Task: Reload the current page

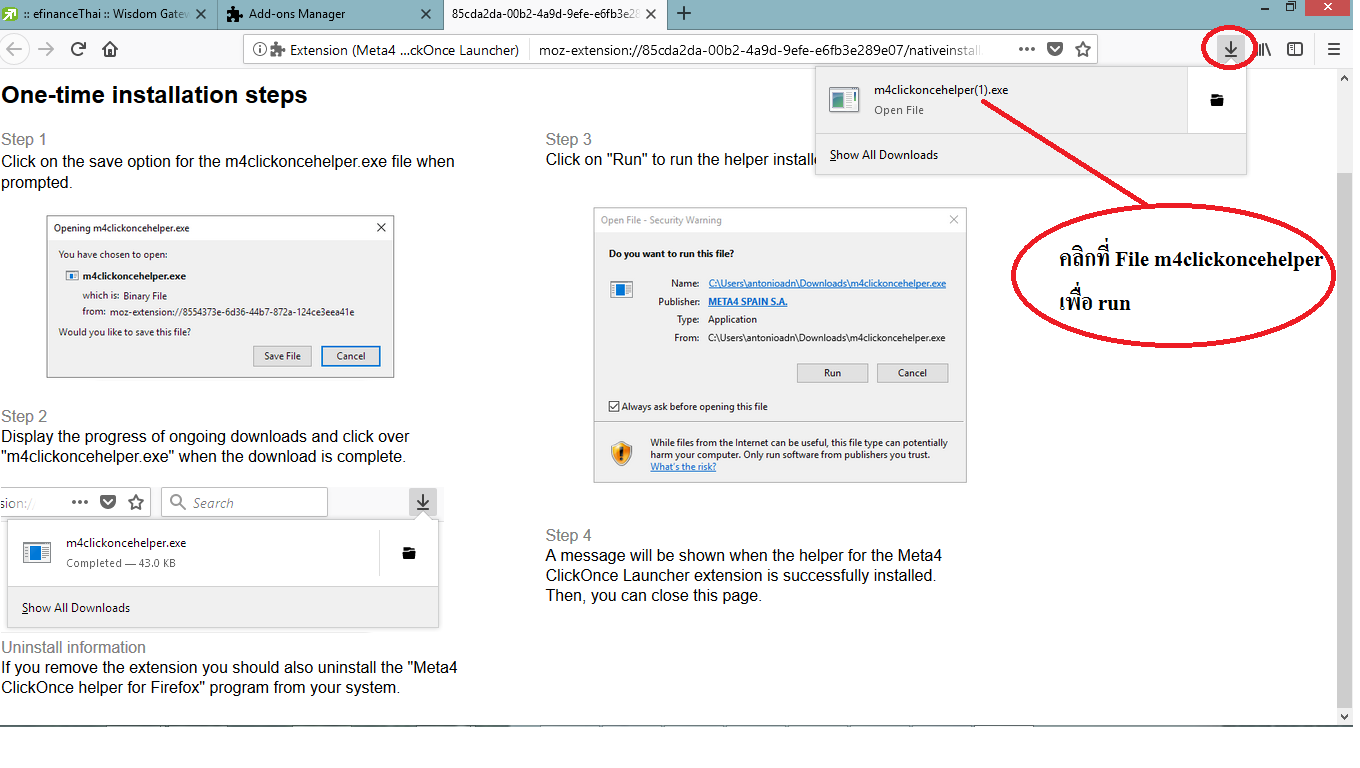Action: (x=78, y=49)
